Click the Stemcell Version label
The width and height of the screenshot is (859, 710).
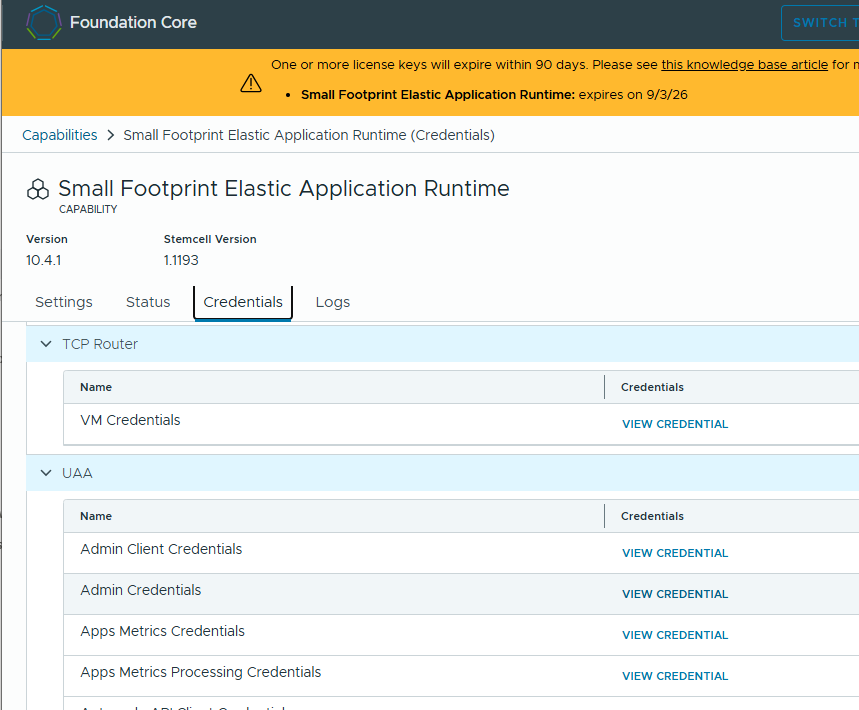(210, 239)
